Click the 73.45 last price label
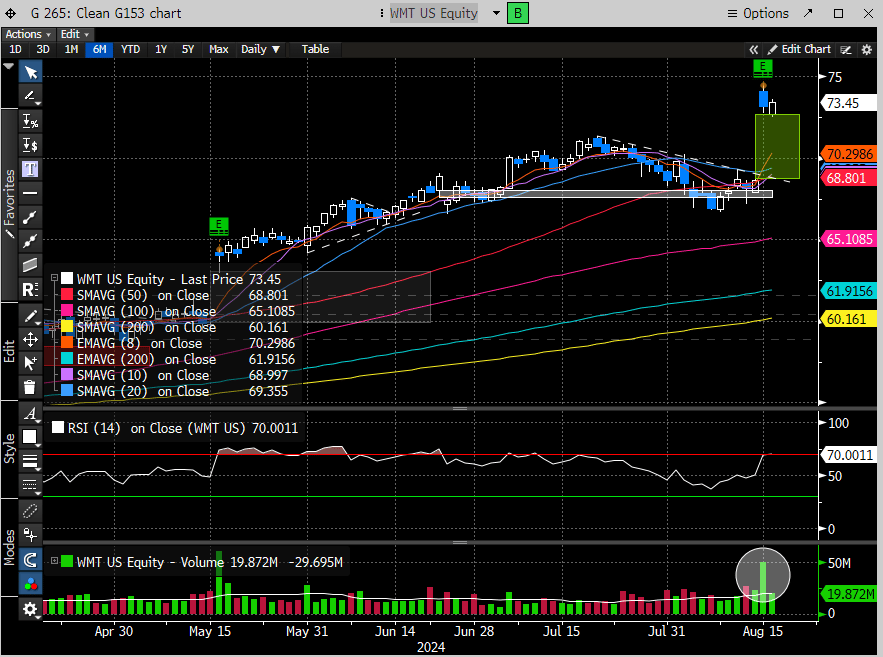The image size is (883, 657). (x=848, y=103)
